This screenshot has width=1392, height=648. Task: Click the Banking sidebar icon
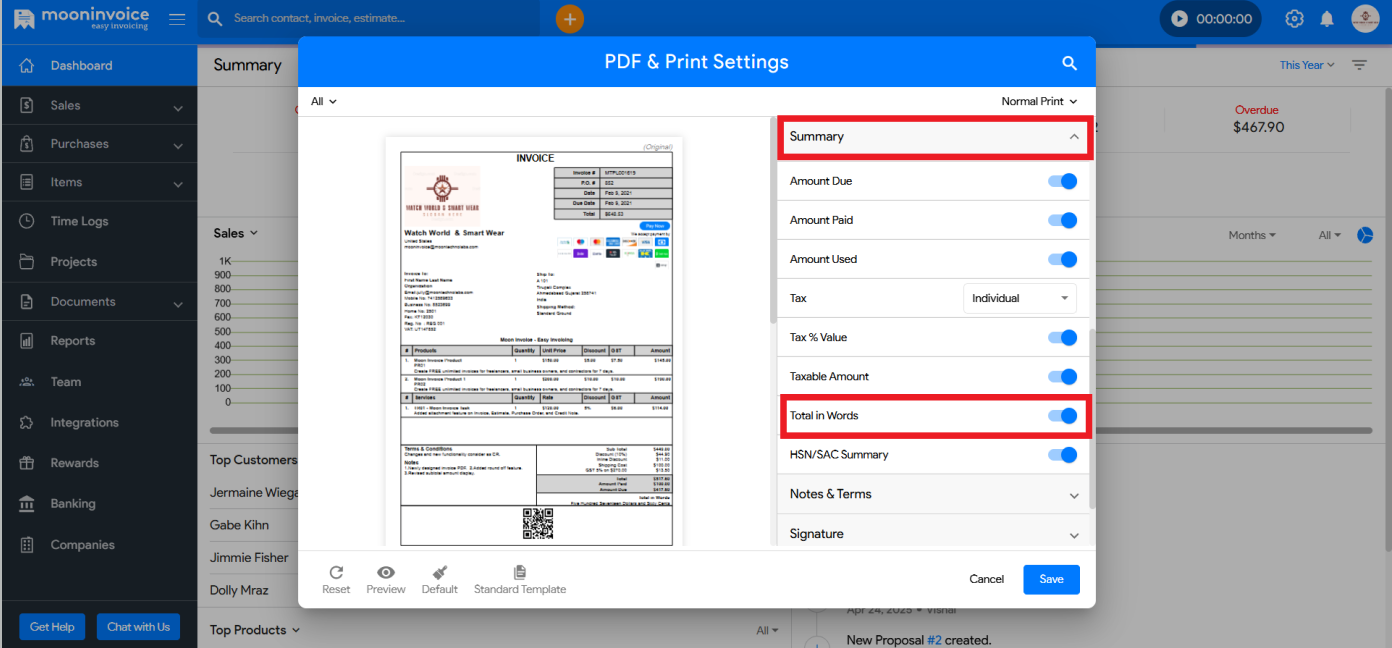(27, 504)
